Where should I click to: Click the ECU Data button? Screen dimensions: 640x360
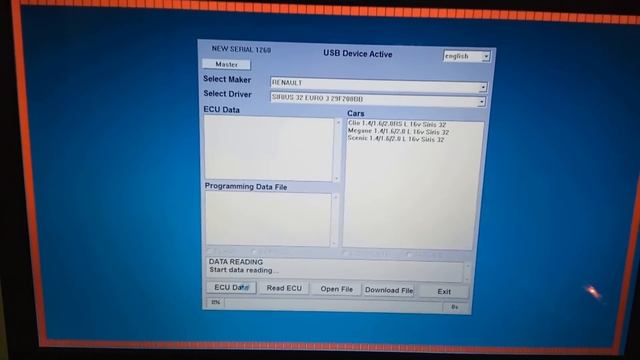point(231,287)
